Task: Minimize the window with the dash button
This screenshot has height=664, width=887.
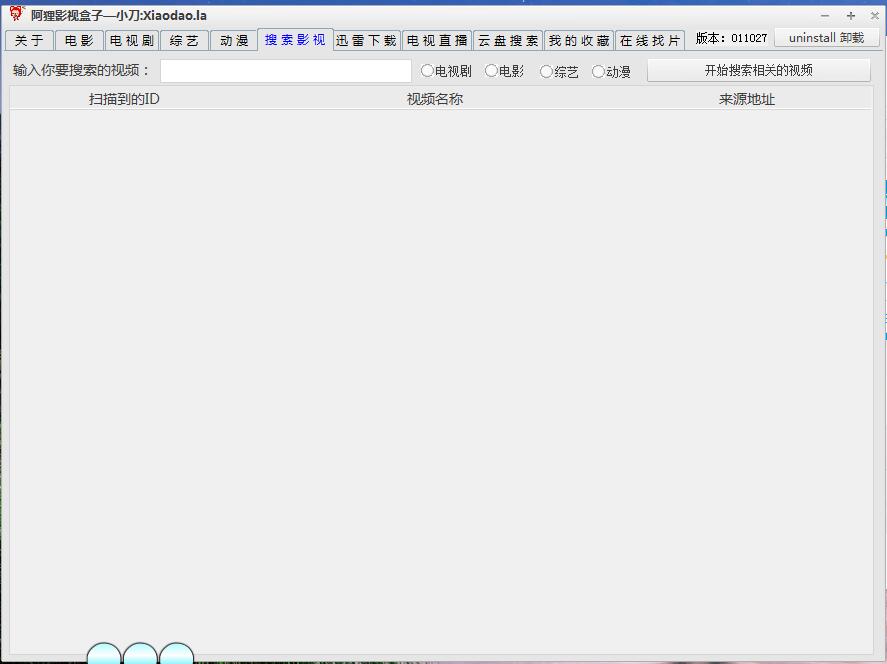Action: [x=825, y=16]
